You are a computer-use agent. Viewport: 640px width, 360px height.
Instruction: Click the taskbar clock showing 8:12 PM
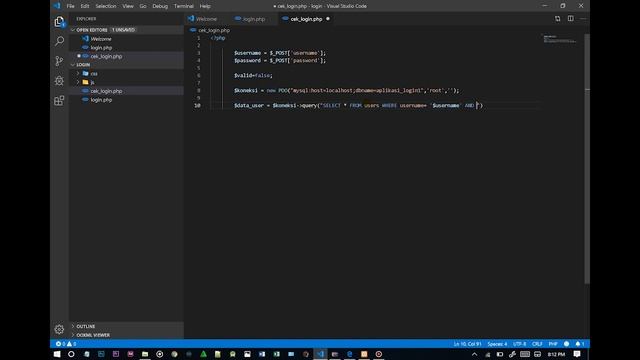point(556,354)
